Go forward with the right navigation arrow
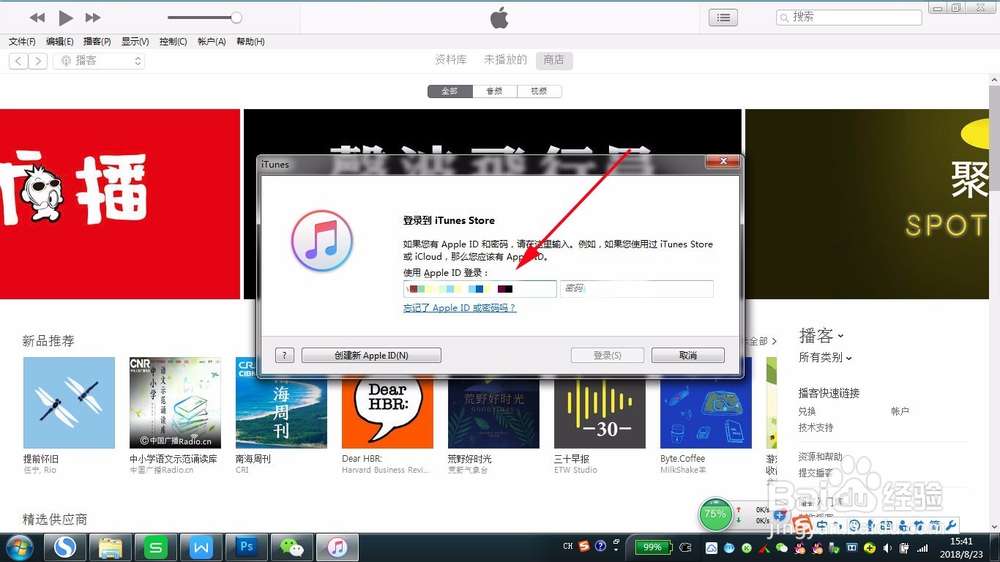 pyautogui.click(x=38, y=61)
